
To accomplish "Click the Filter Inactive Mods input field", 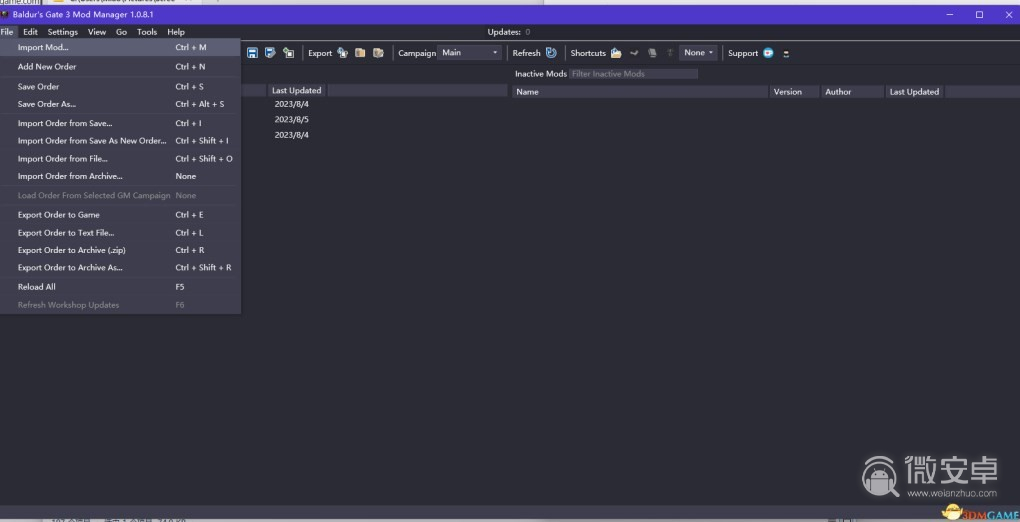I will [633, 74].
